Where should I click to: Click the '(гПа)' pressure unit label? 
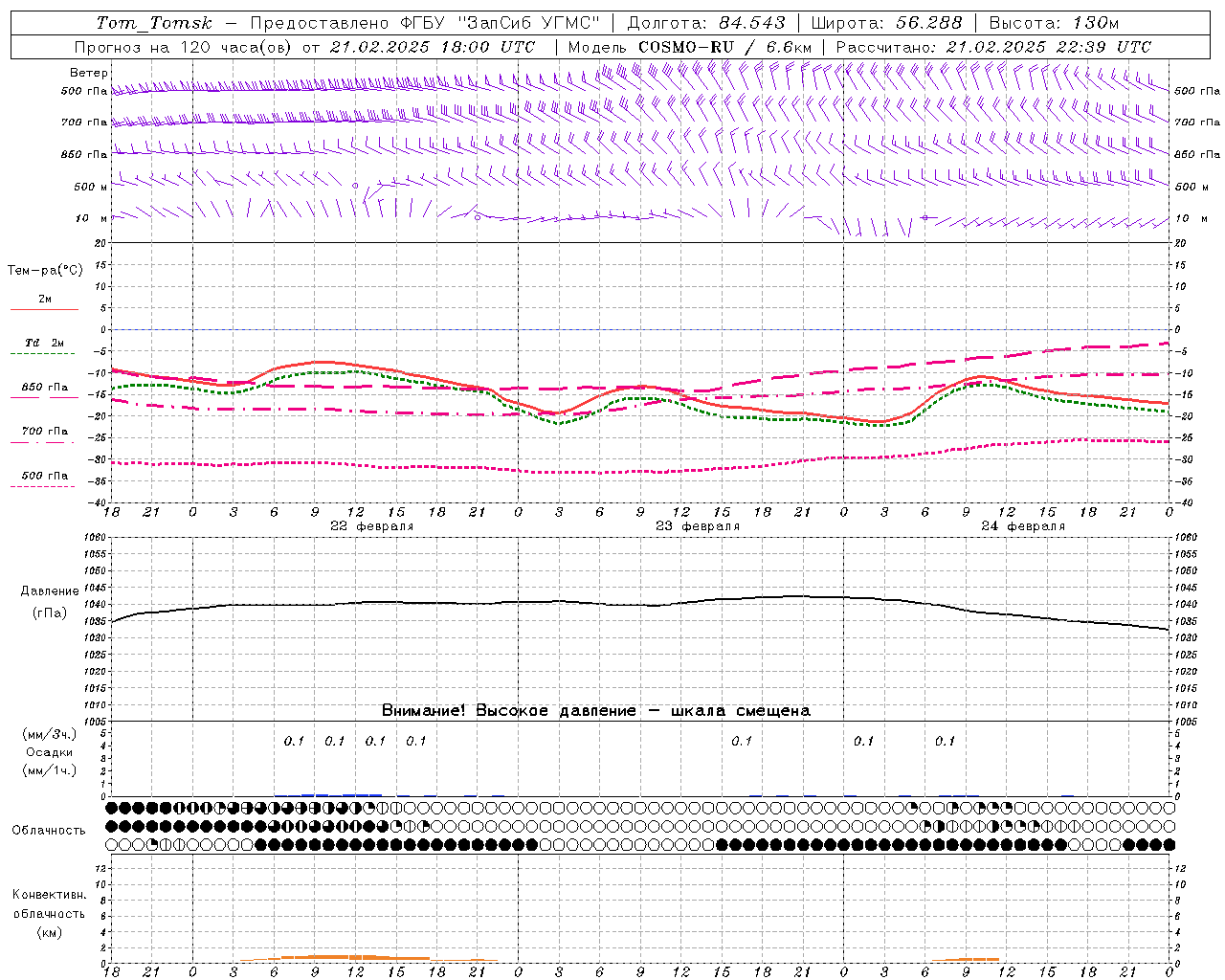click(50, 613)
